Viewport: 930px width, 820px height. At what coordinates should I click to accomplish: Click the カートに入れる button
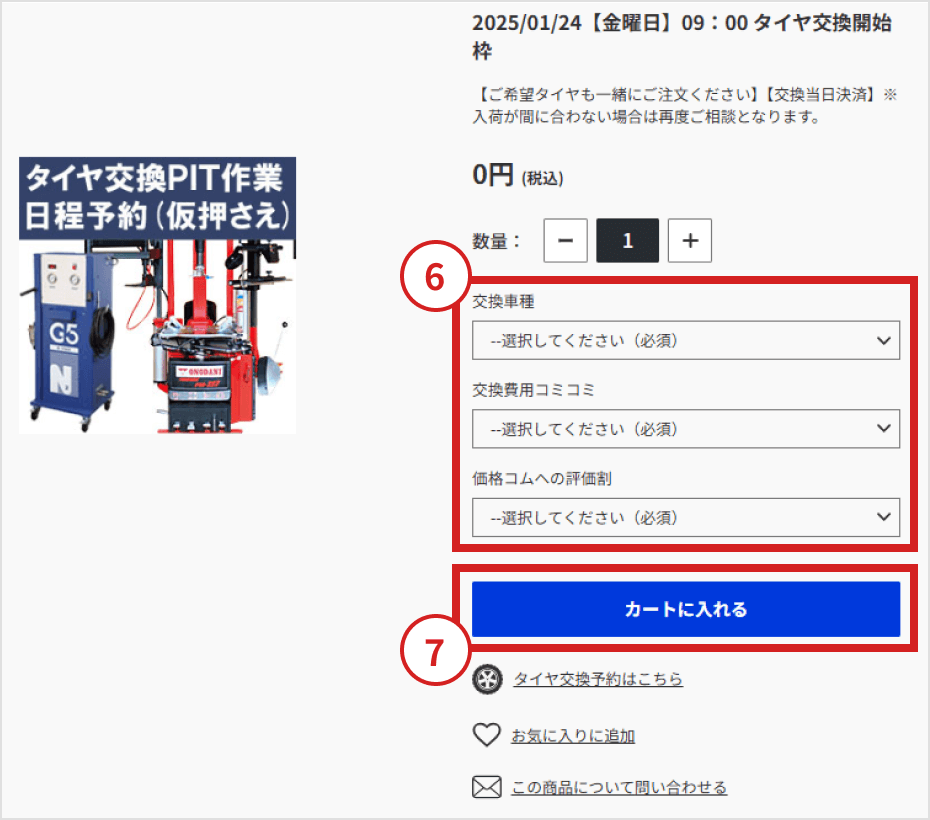(686, 609)
